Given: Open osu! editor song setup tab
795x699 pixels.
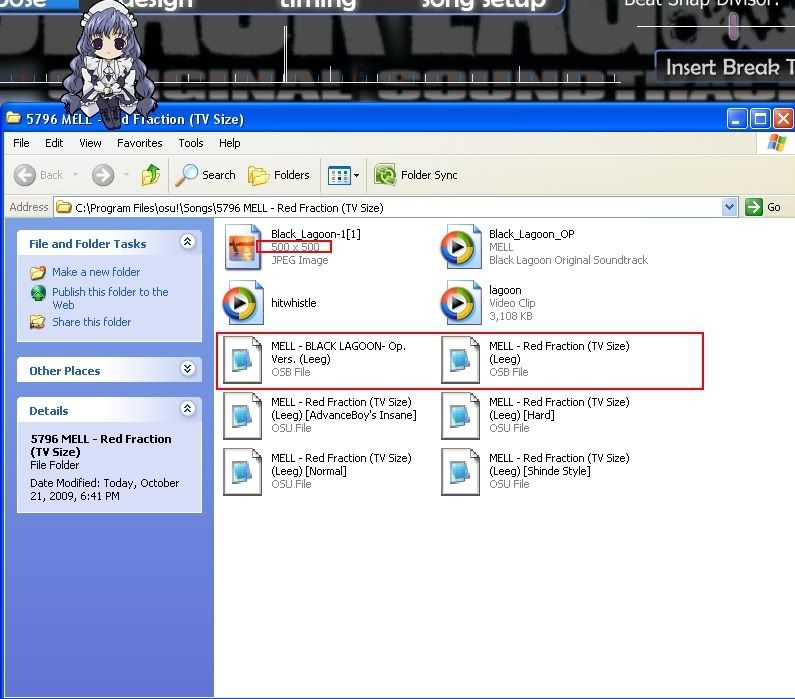Looking at the screenshot, I should pyautogui.click(x=484, y=4).
